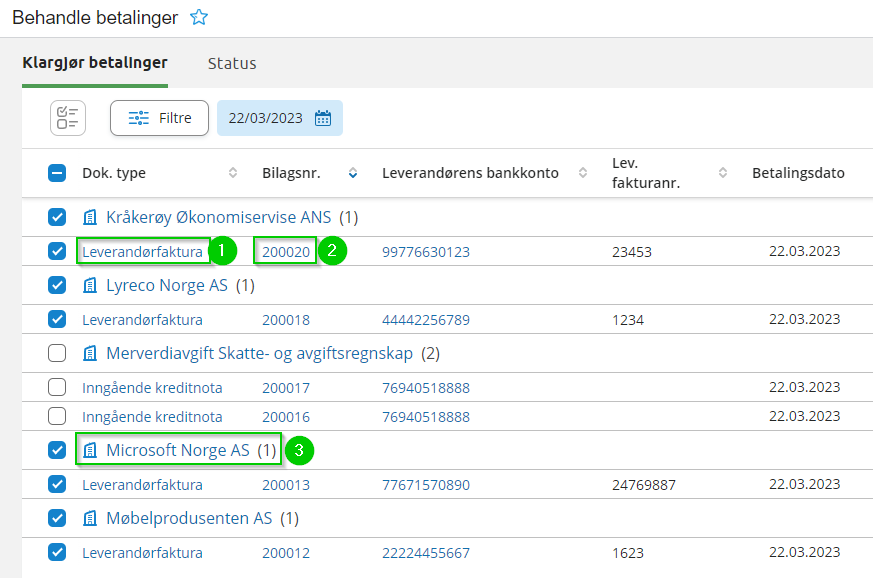
Task: Select supplier invoice number 1234
Action: pos(628,320)
